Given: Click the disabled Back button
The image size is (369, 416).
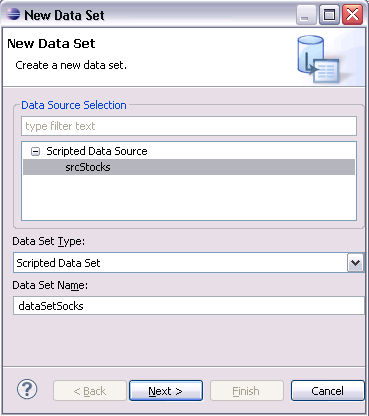Looking at the screenshot, I should click(x=90, y=391).
